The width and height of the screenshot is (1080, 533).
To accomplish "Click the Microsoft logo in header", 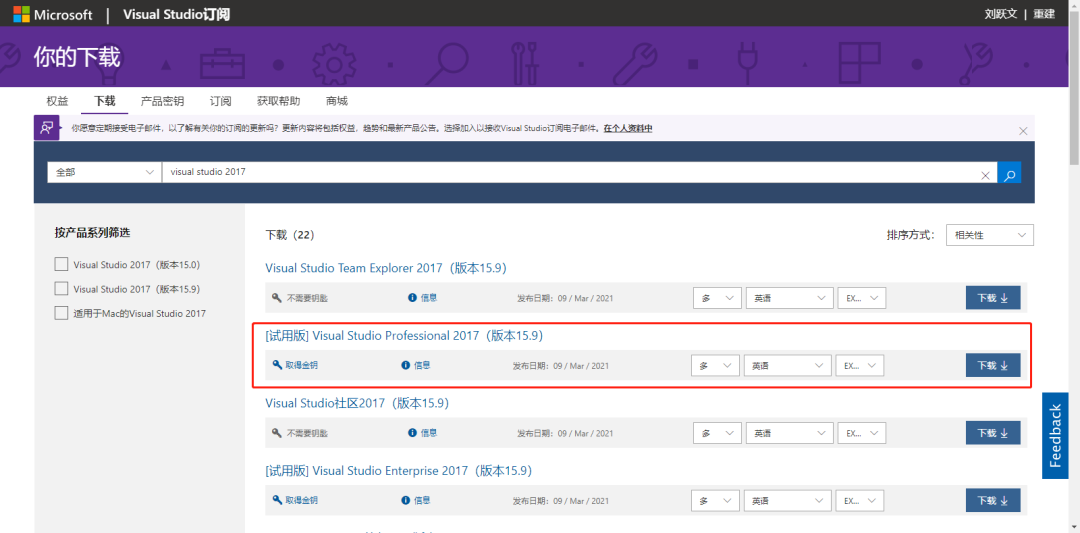I will (52, 14).
